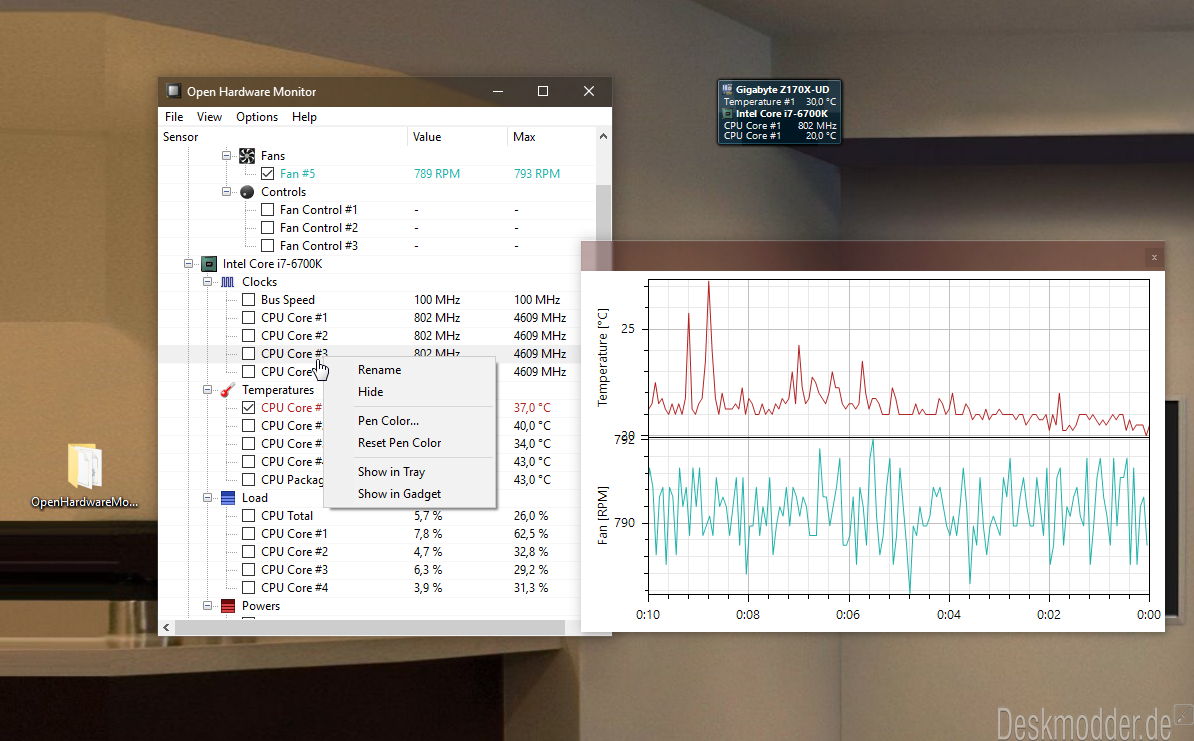Image resolution: width=1194 pixels, height=741 pixels.
Task: Click the CPU Core #1 load value 7,8 %
Action: click(x=428, y=534)
